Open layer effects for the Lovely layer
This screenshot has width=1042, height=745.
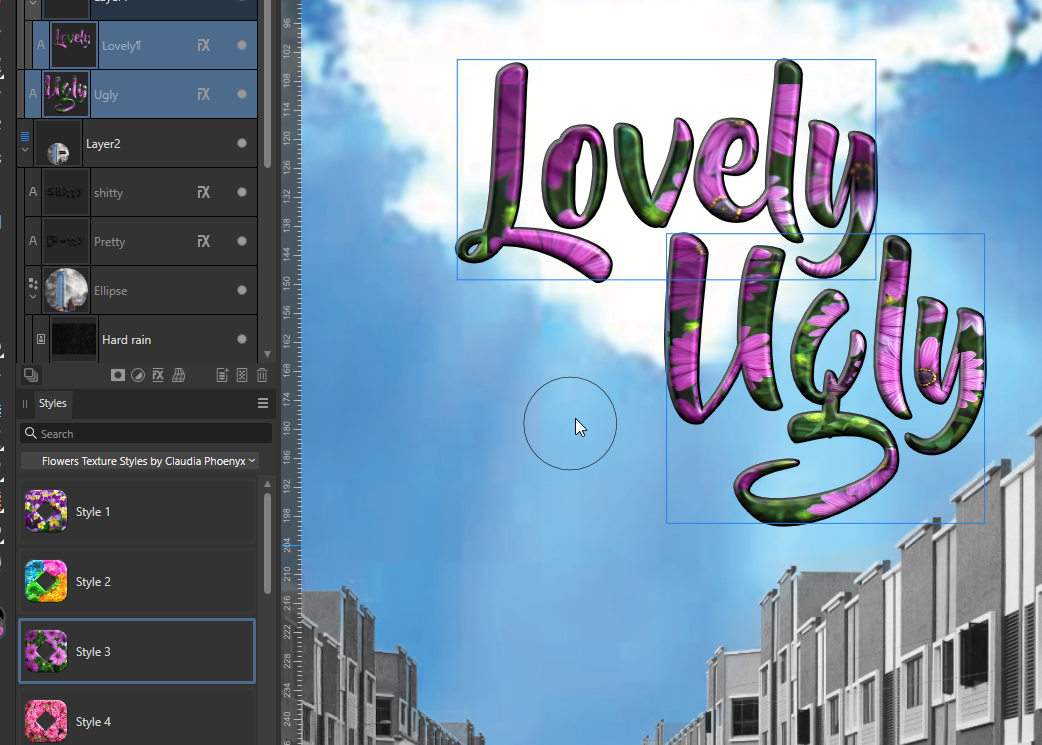[203, 45]
